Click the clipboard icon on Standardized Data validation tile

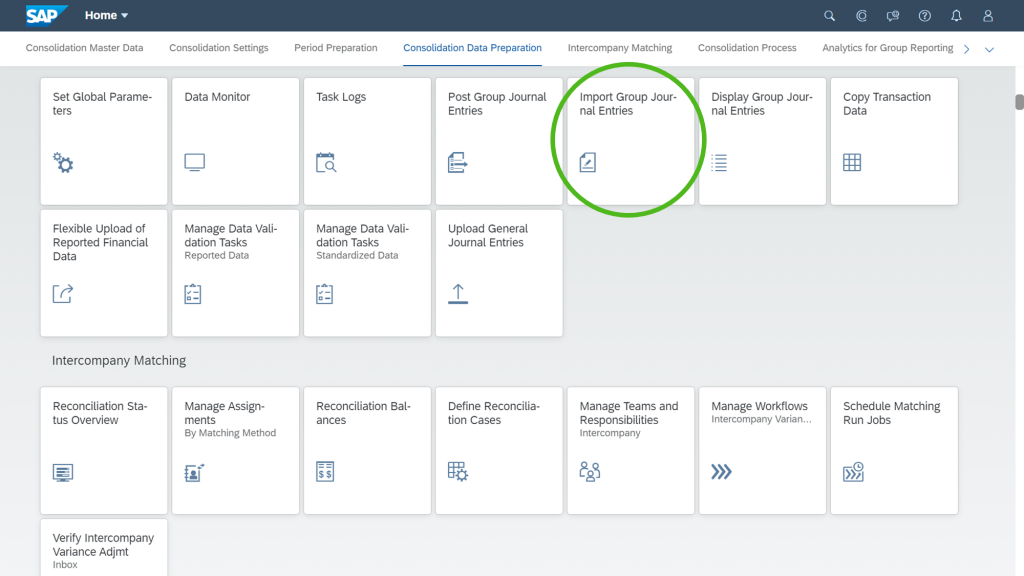point(325,294)
